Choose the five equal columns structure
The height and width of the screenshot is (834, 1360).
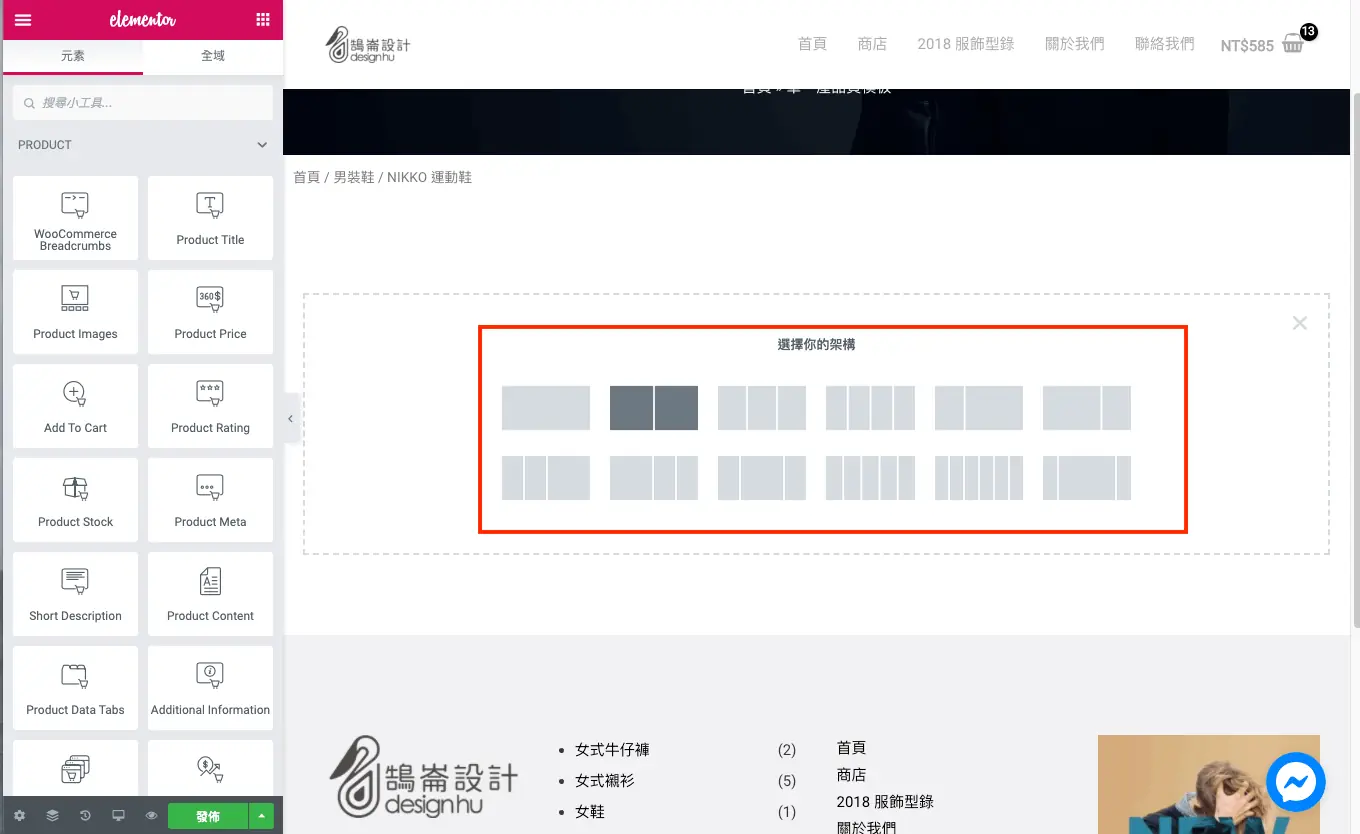(870, 478)
